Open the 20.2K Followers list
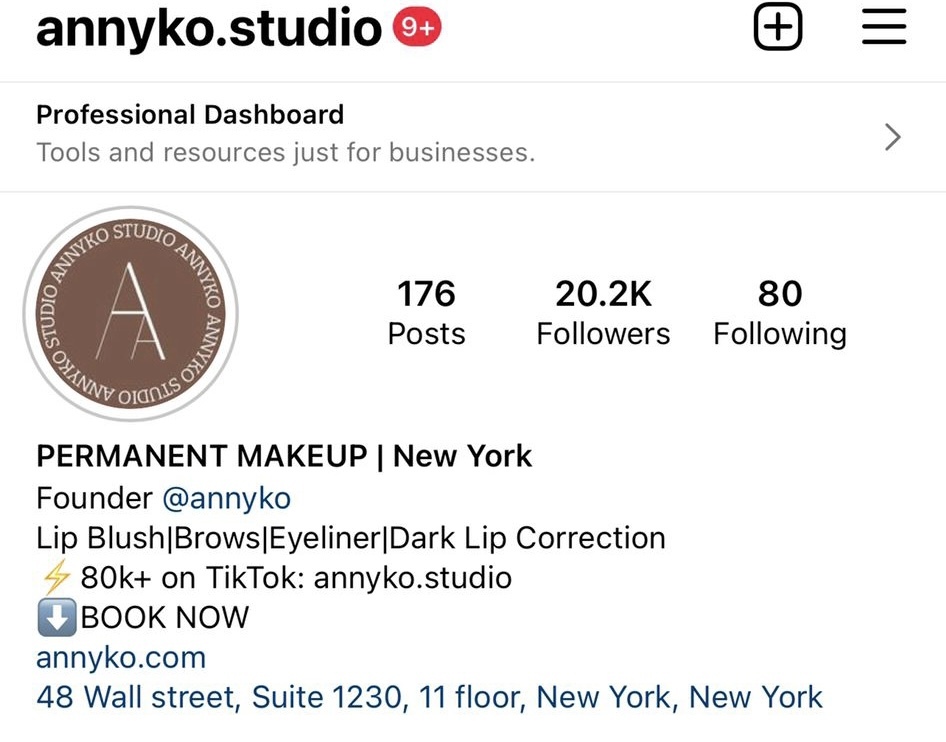This screenshot has width=946, height=742. point(603,313)
